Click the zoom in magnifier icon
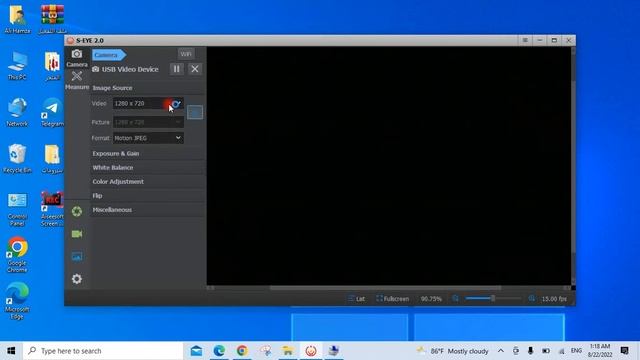Screen dimensions: 640x360 (x=531, y=299)
